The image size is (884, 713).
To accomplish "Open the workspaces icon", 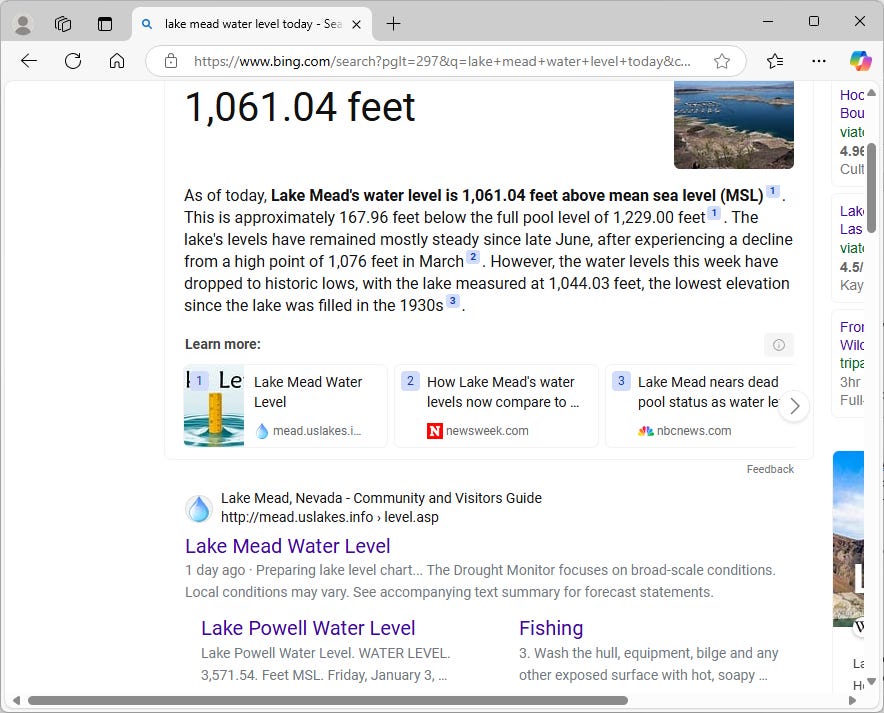I will pos(63,24).
